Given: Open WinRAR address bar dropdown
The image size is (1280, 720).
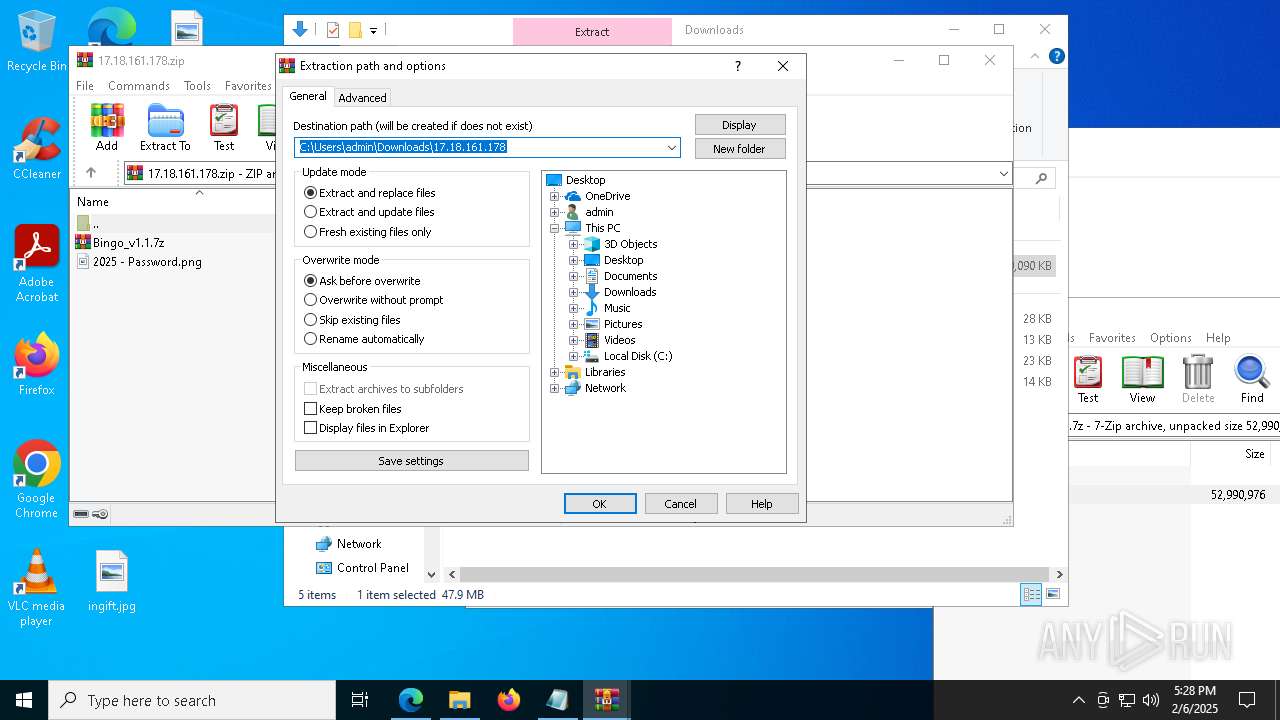Looking at the screenshot, I should [1003, 174].
